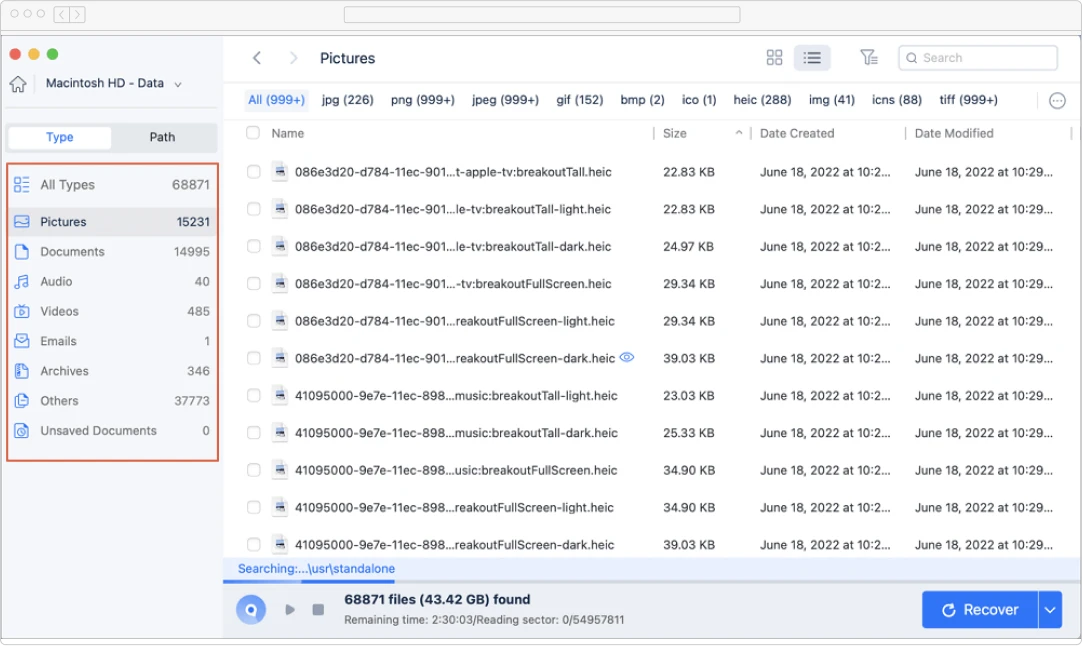Select all files via header checkbox
The image size is (1082, 646).
coord(253,133)
